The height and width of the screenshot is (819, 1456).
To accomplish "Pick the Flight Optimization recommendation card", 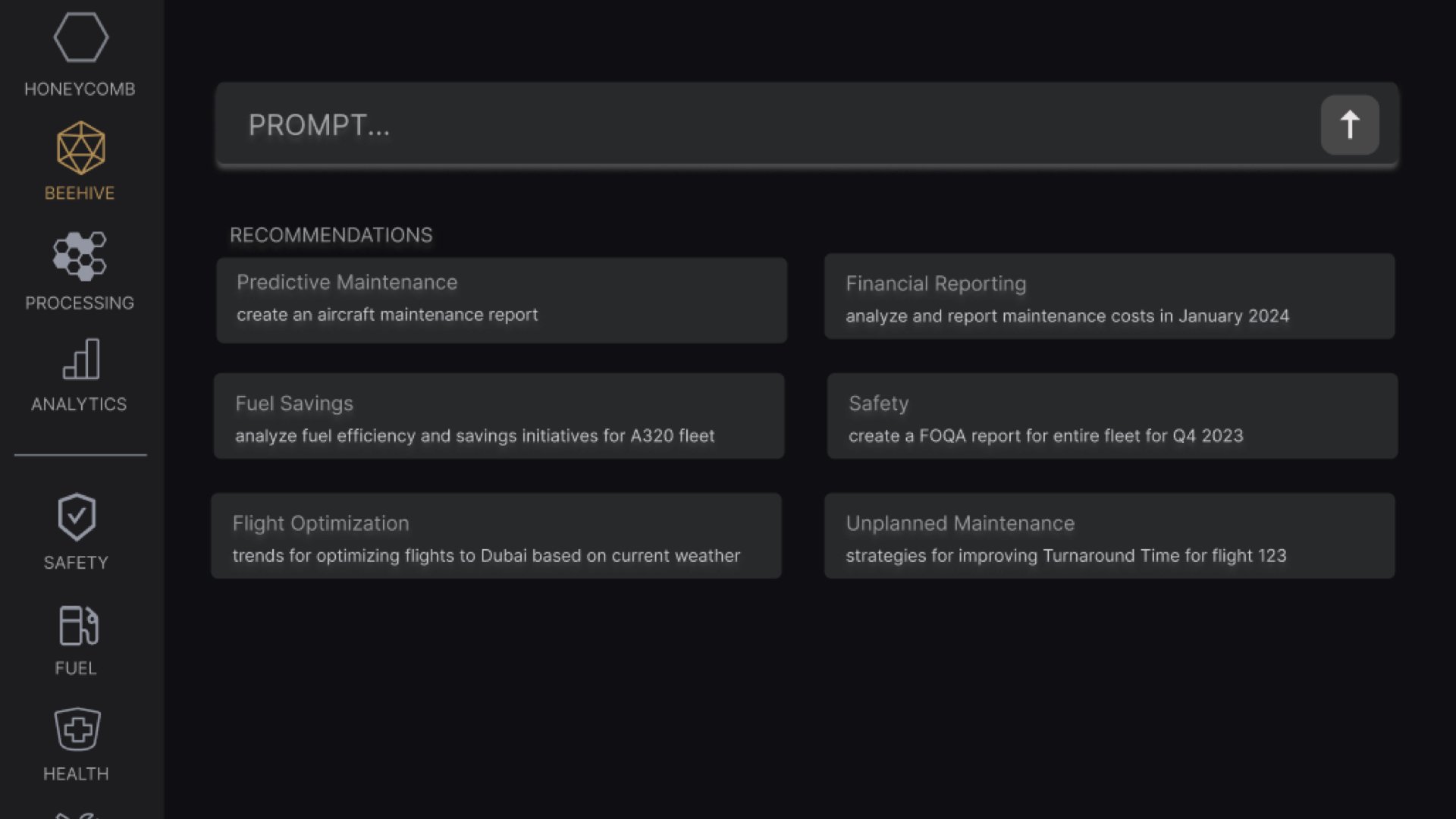I will click(497, 536).
